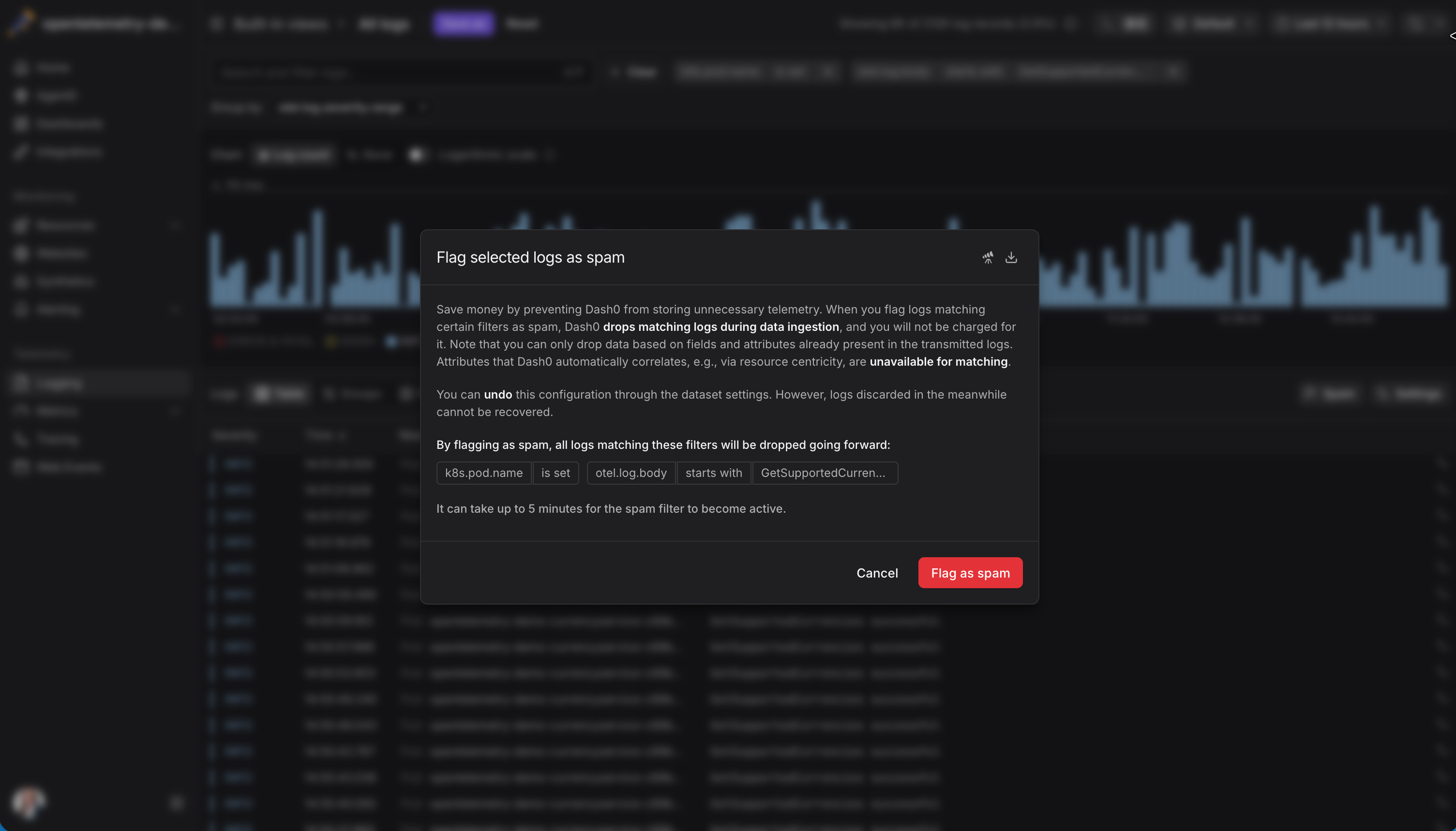Click the Tracing sidebar icon
Screen dimensions: 1456x831
coord(21,439)
